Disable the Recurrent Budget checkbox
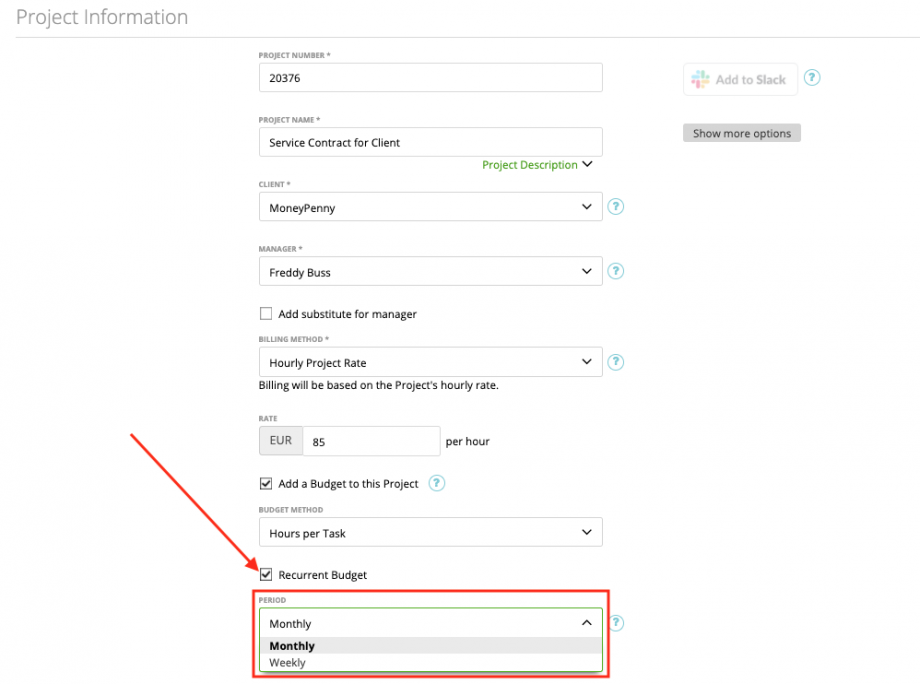Image resolution: width=920 pixels, height=684 pixels. point(266,574)
